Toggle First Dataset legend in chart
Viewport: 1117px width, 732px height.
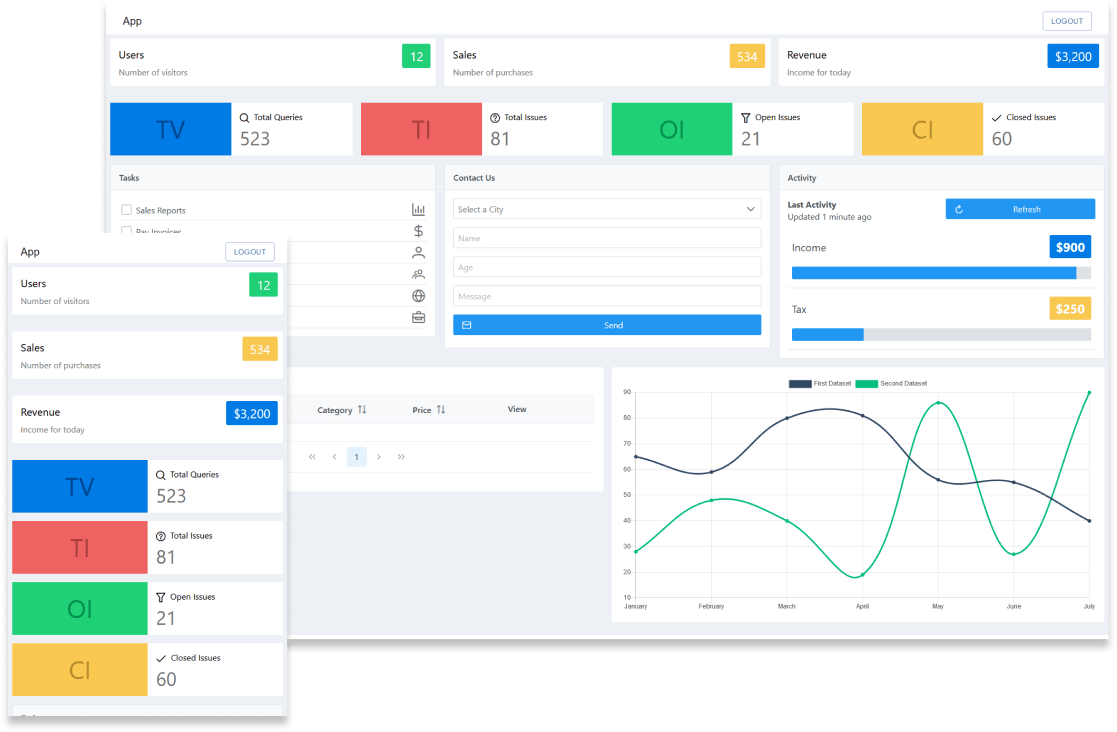pyautogui.click(x=820, y=384)
